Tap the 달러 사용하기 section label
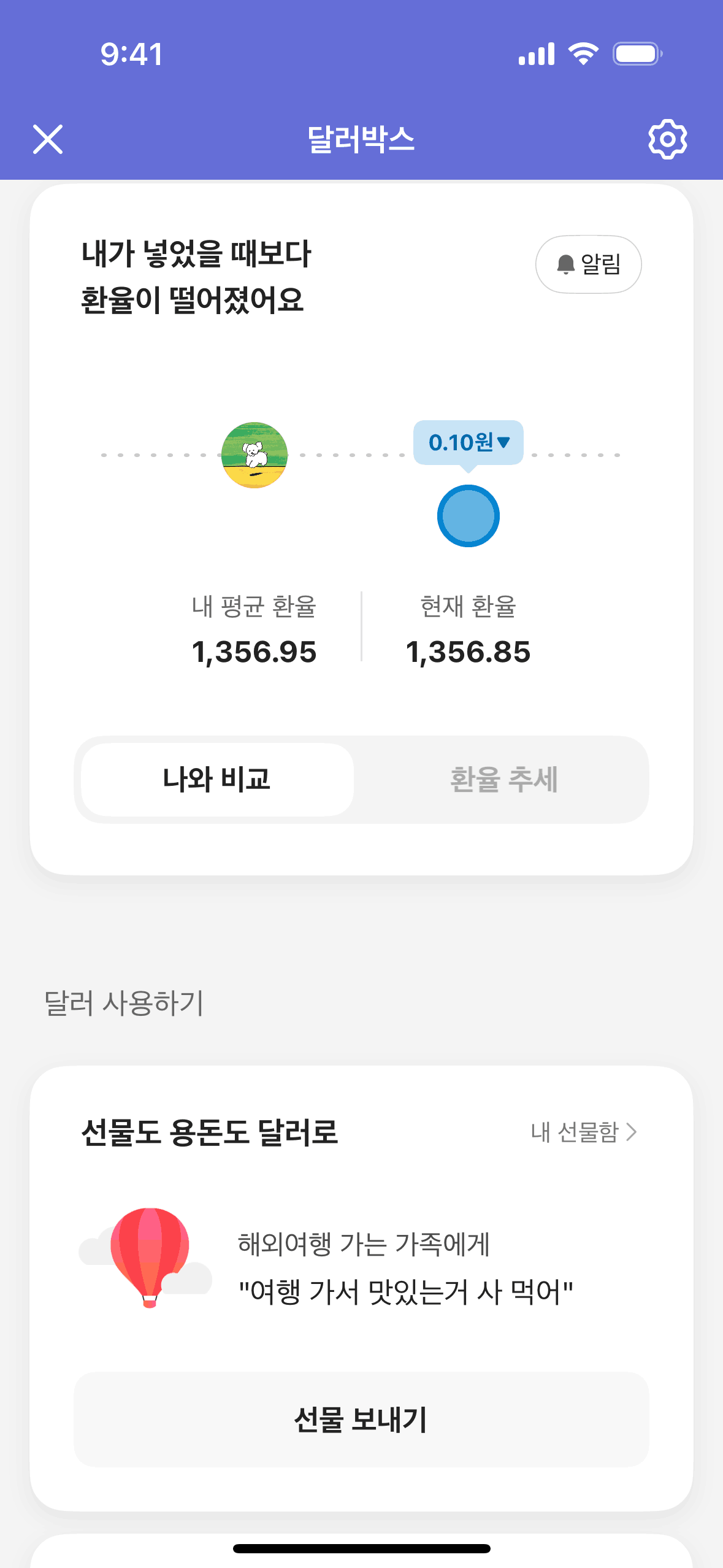Viewport: 723px width, 1568px height. 124,1003
